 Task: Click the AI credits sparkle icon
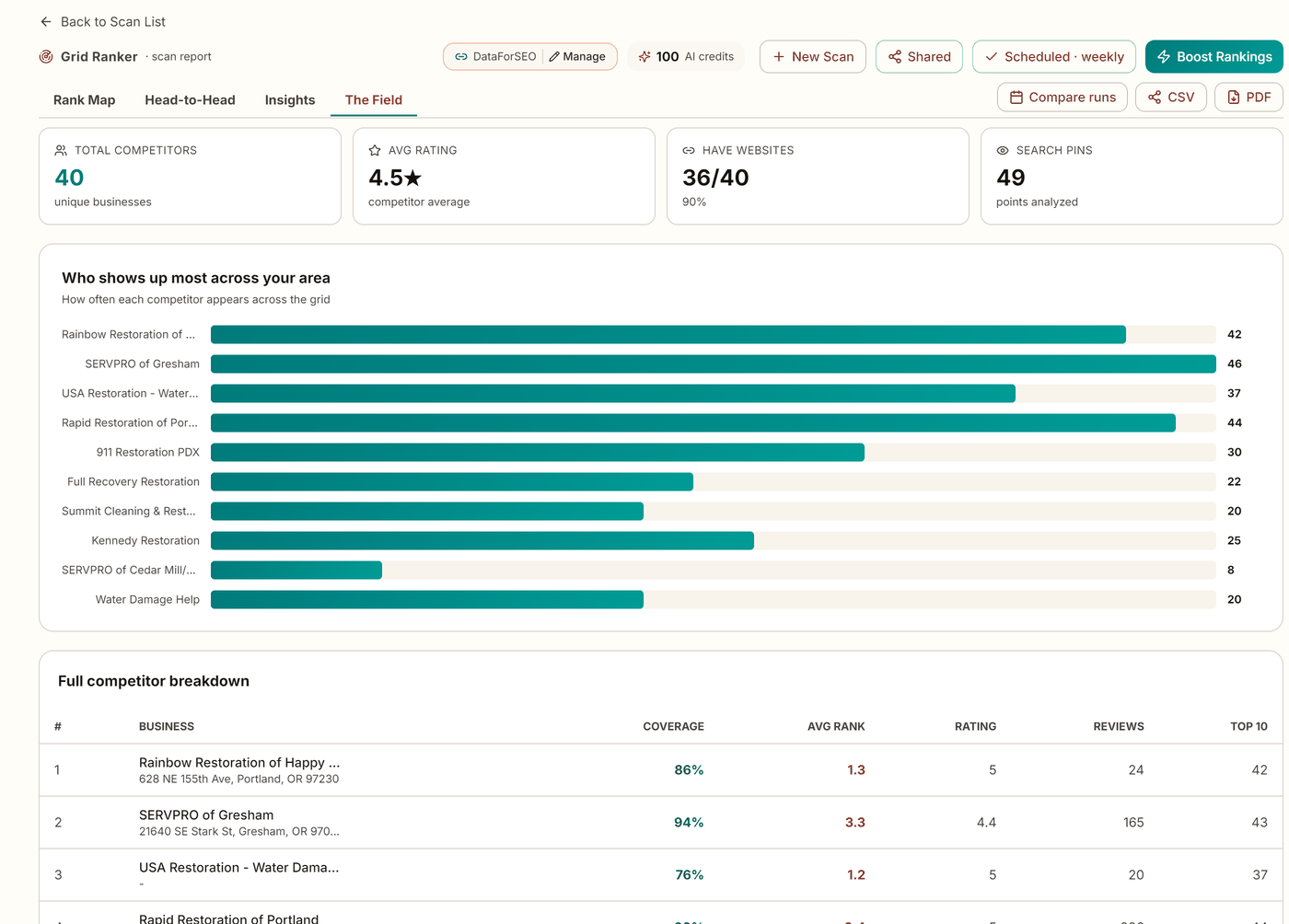tap(644, 57)
